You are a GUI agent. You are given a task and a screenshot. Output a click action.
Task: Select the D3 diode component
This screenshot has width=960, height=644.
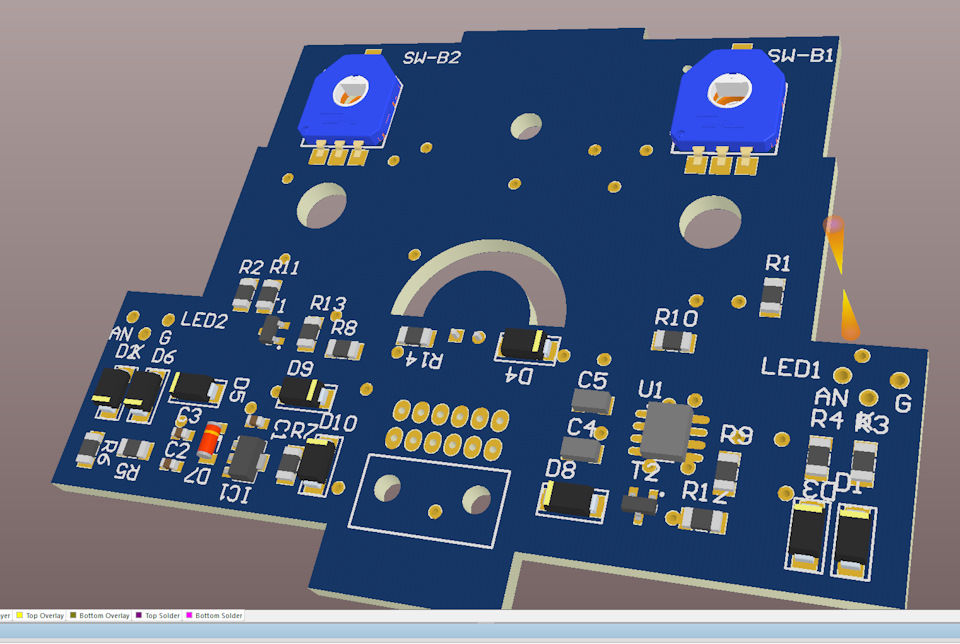[x=807, y=535]
